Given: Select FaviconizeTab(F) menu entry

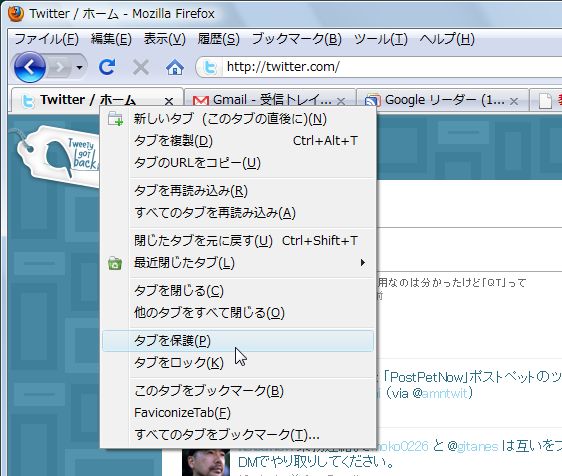Looking at the screenshot, I should tap(238, 413).
